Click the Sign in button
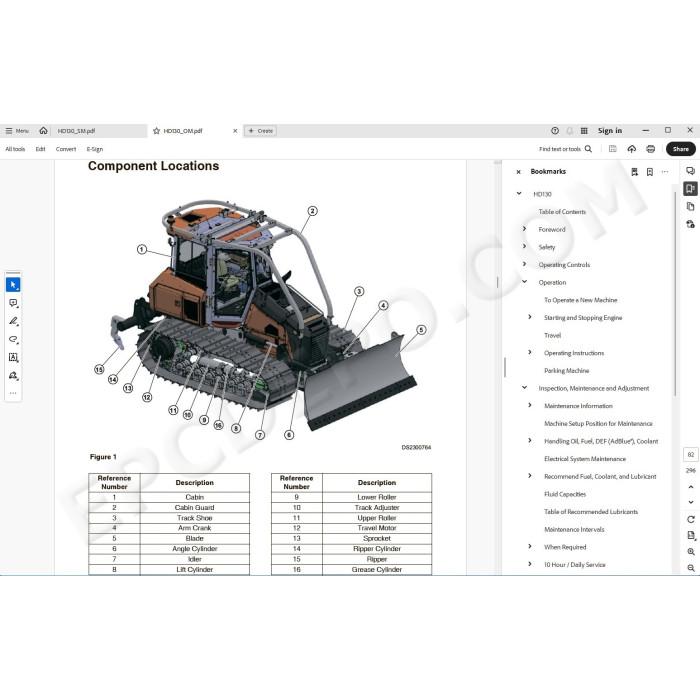The width and height of the screenshot is (700, 700). point(610,131)
